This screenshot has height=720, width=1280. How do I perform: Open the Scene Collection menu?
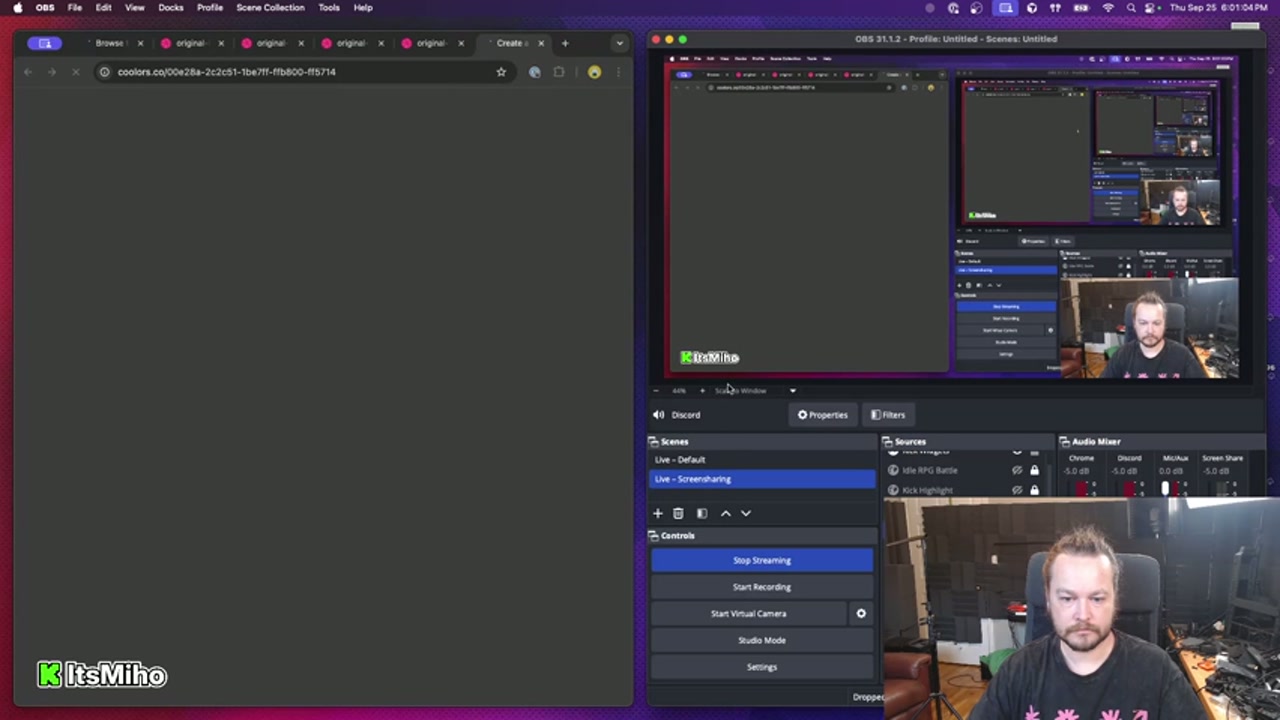270,8
